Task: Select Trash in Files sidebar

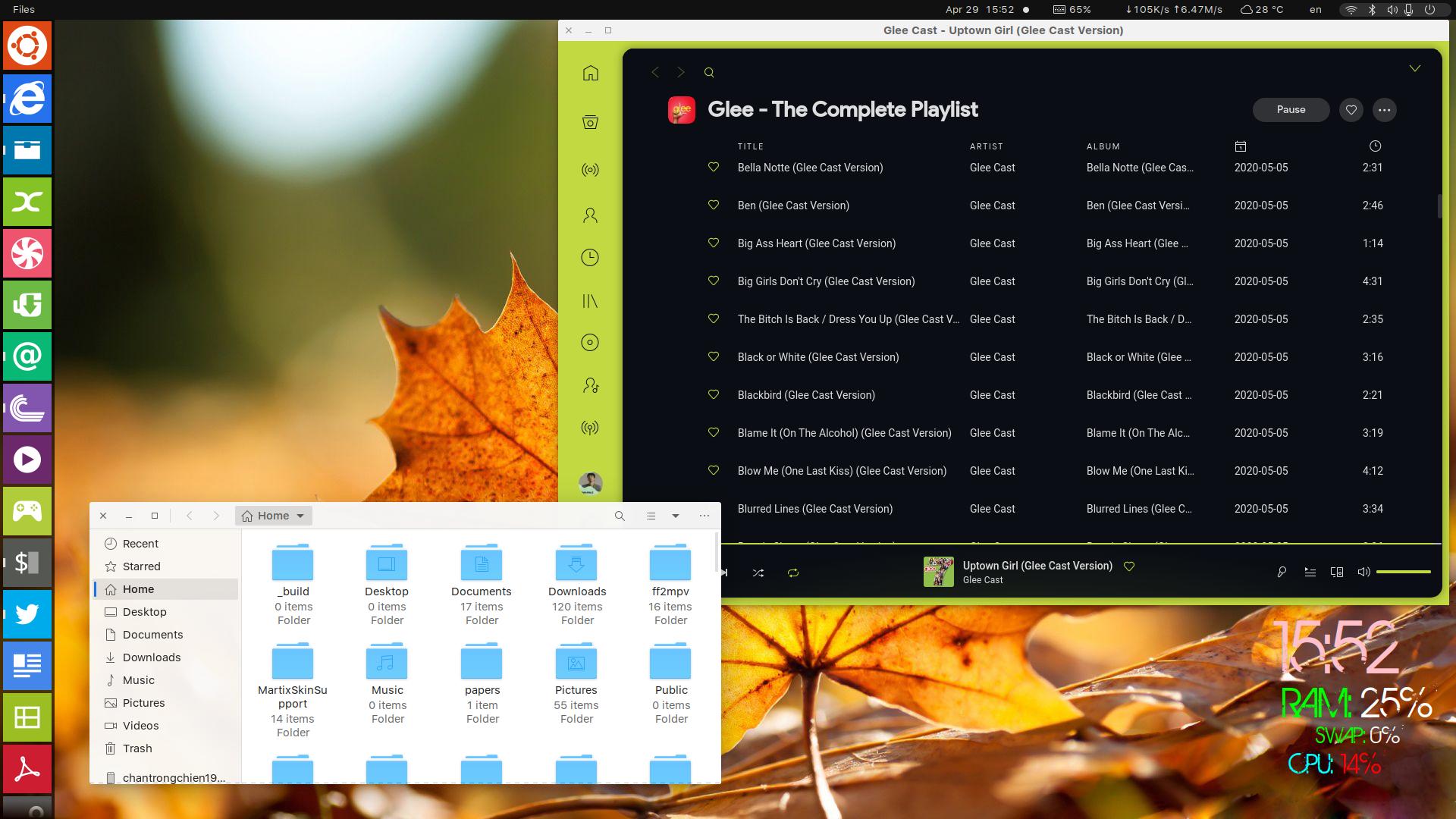Action: (x=166, y=748)
